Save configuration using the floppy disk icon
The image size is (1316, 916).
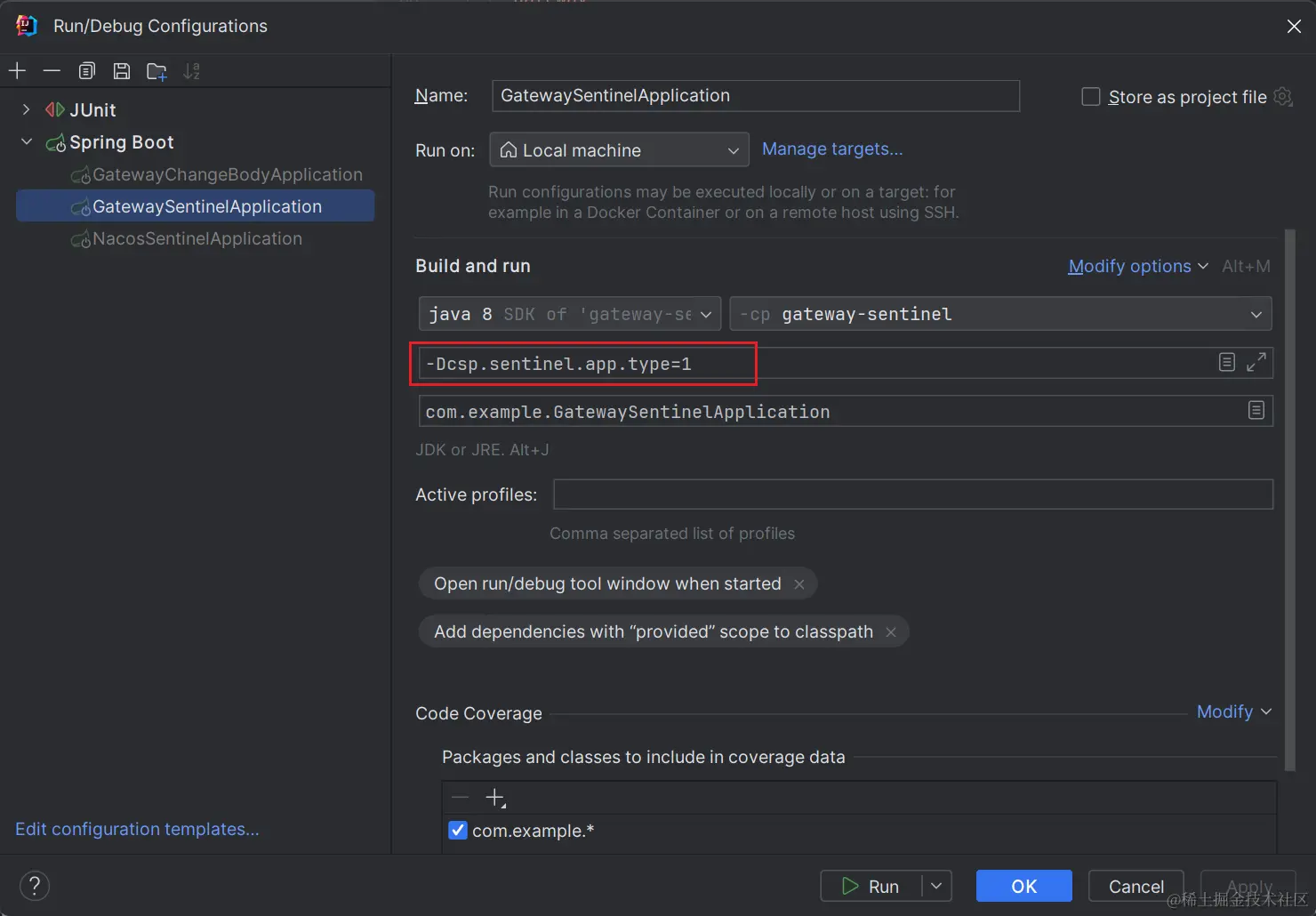[122, 71]
